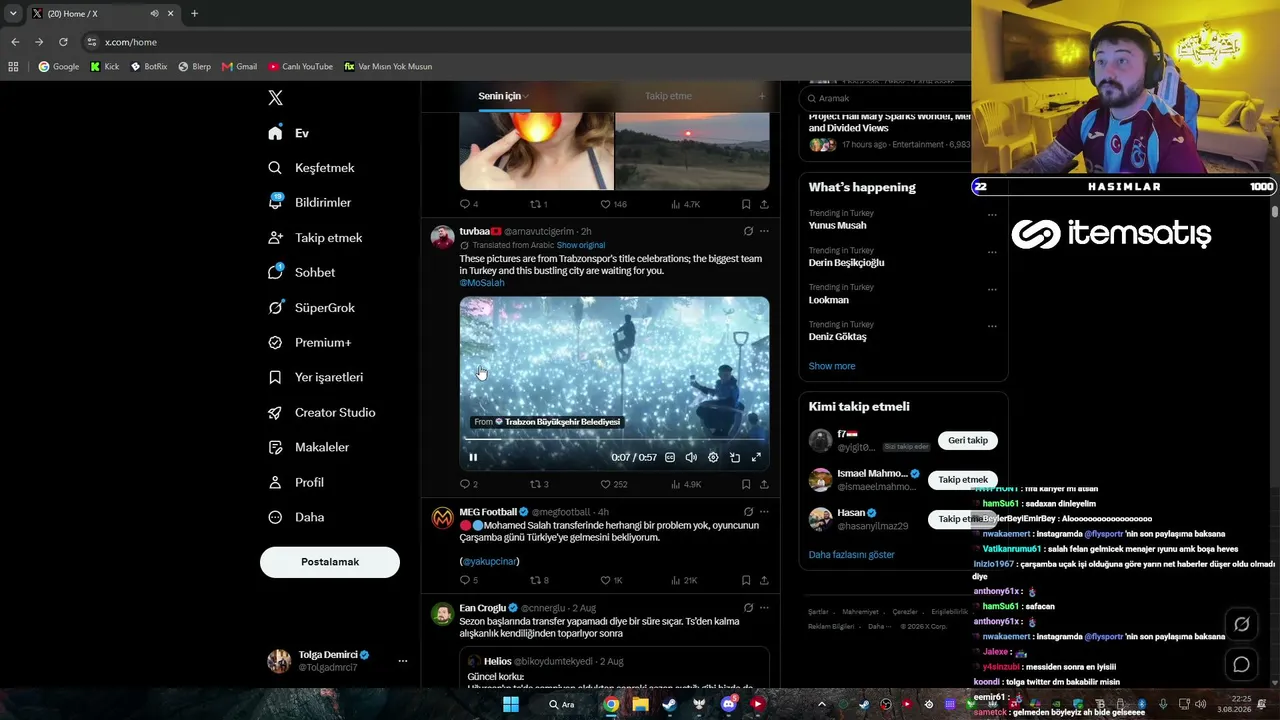Open Sohbet chat messages
1280x720 pixels.
tap(301, 273)
